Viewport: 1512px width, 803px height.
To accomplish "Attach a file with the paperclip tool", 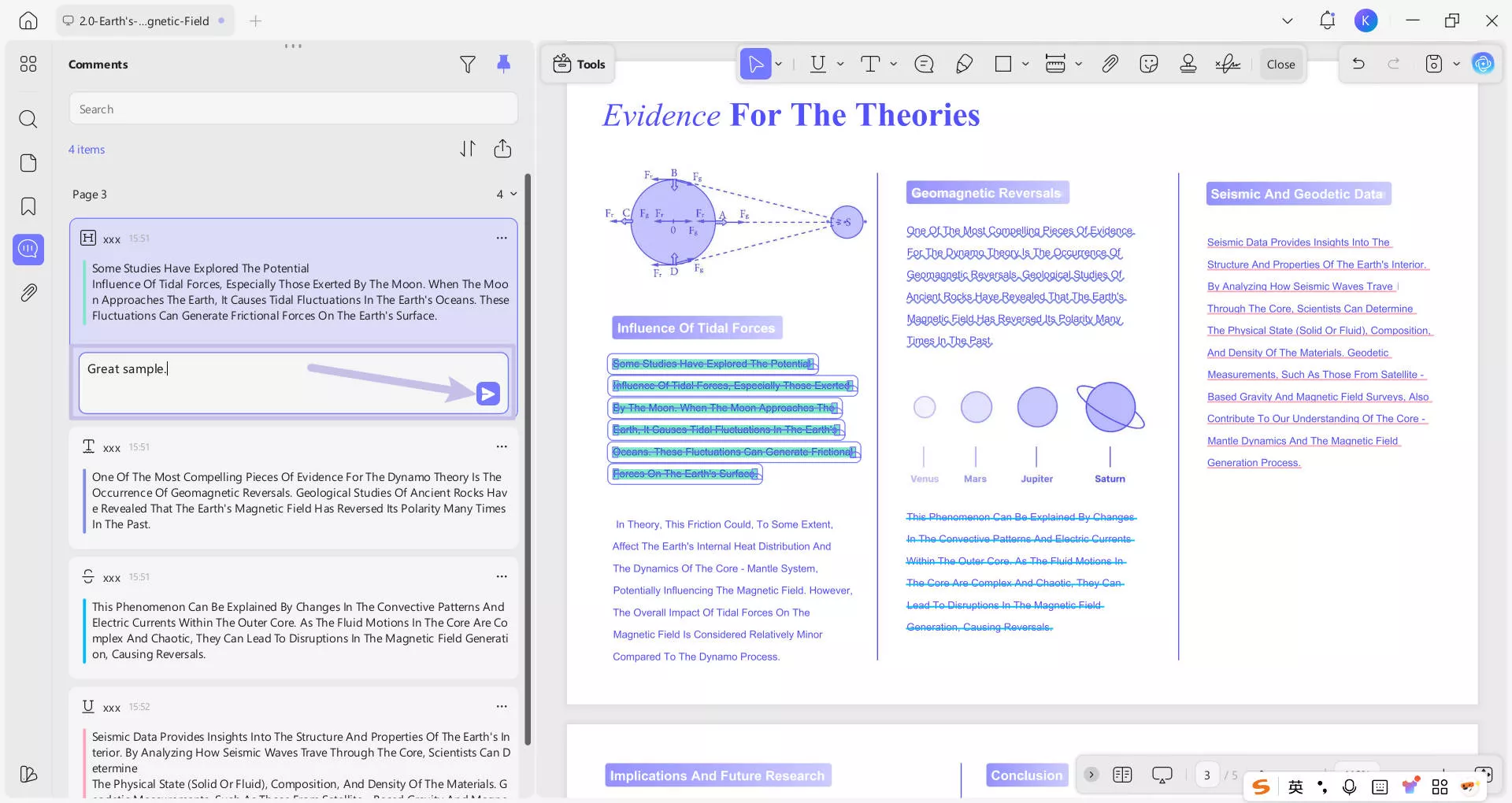I will 1110,65.
